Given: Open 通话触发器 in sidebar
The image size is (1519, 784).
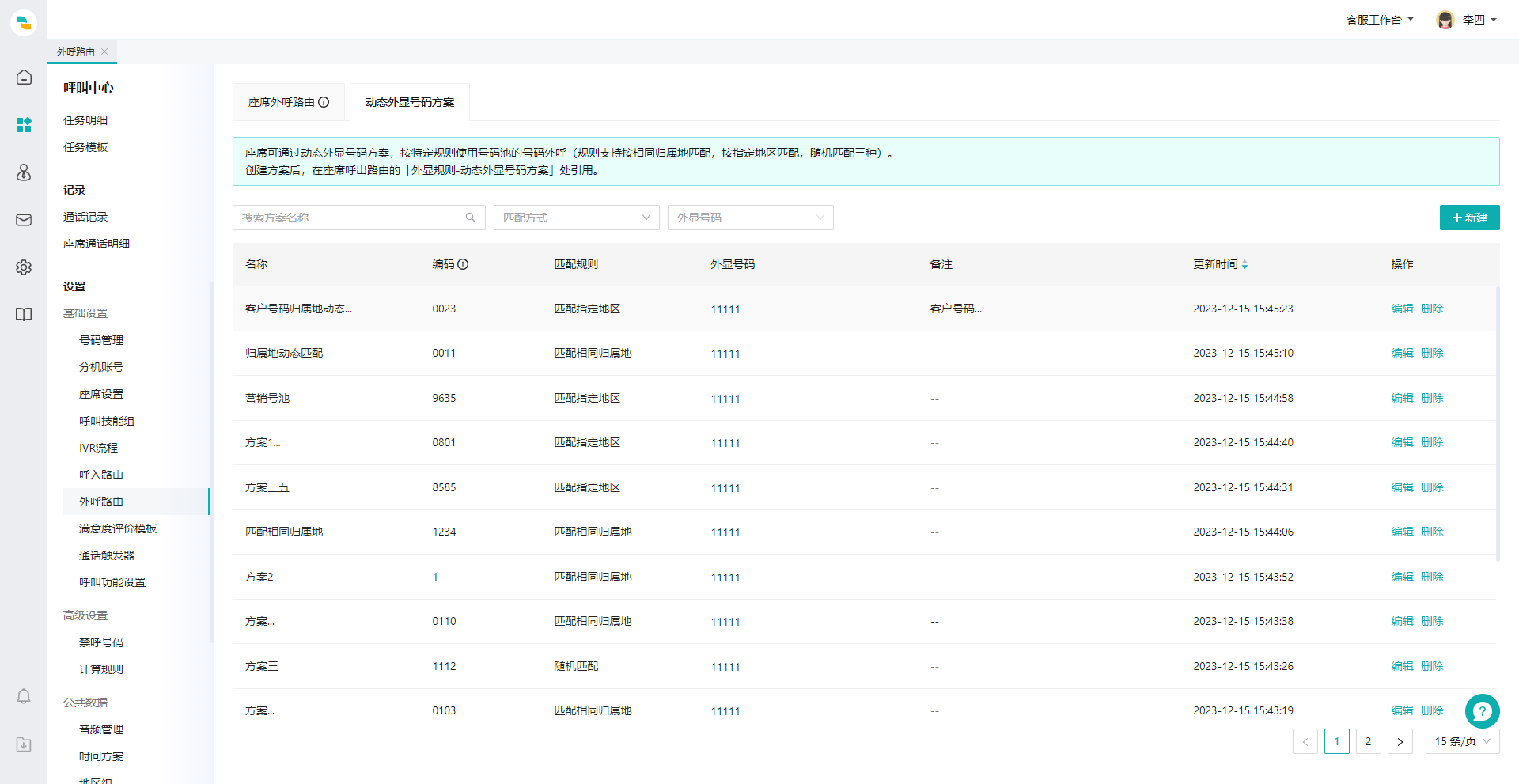Looking at the screenshot, I should click(x=107, y=555).
